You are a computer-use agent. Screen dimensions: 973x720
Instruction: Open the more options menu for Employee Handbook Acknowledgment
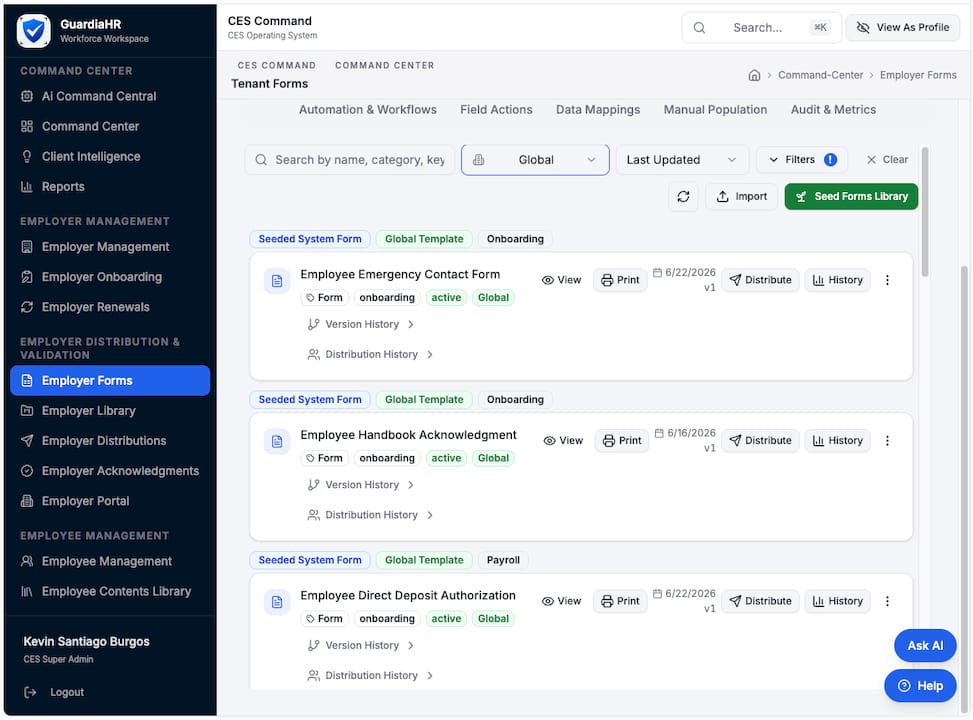point(887,441)
